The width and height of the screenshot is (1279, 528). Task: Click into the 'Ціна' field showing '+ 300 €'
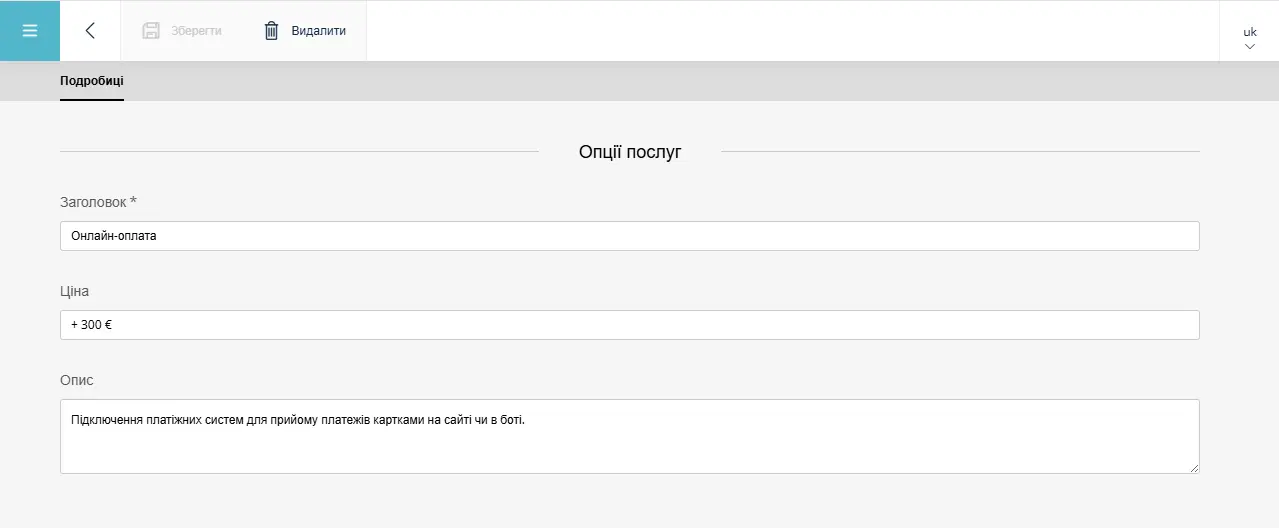click(629, 325)
